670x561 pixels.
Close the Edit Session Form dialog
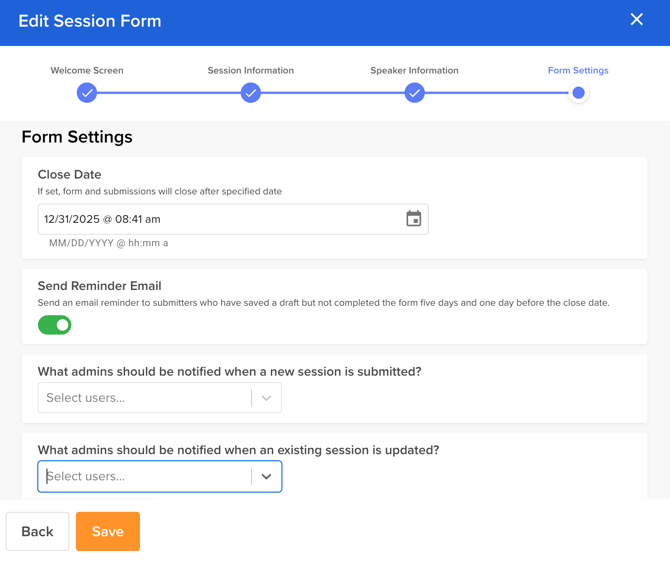click(x=637, y=20)
